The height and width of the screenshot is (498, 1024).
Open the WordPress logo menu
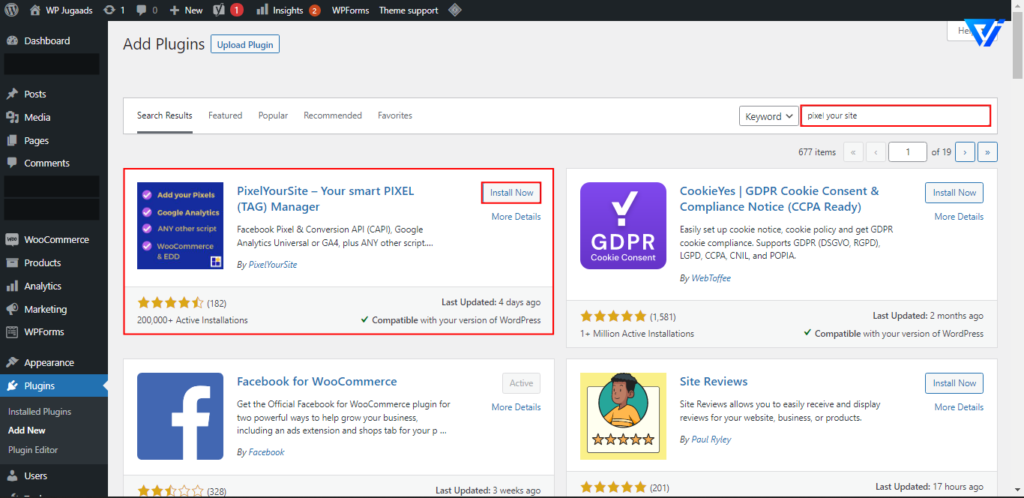pyautogui.click(x=12, y=10)
